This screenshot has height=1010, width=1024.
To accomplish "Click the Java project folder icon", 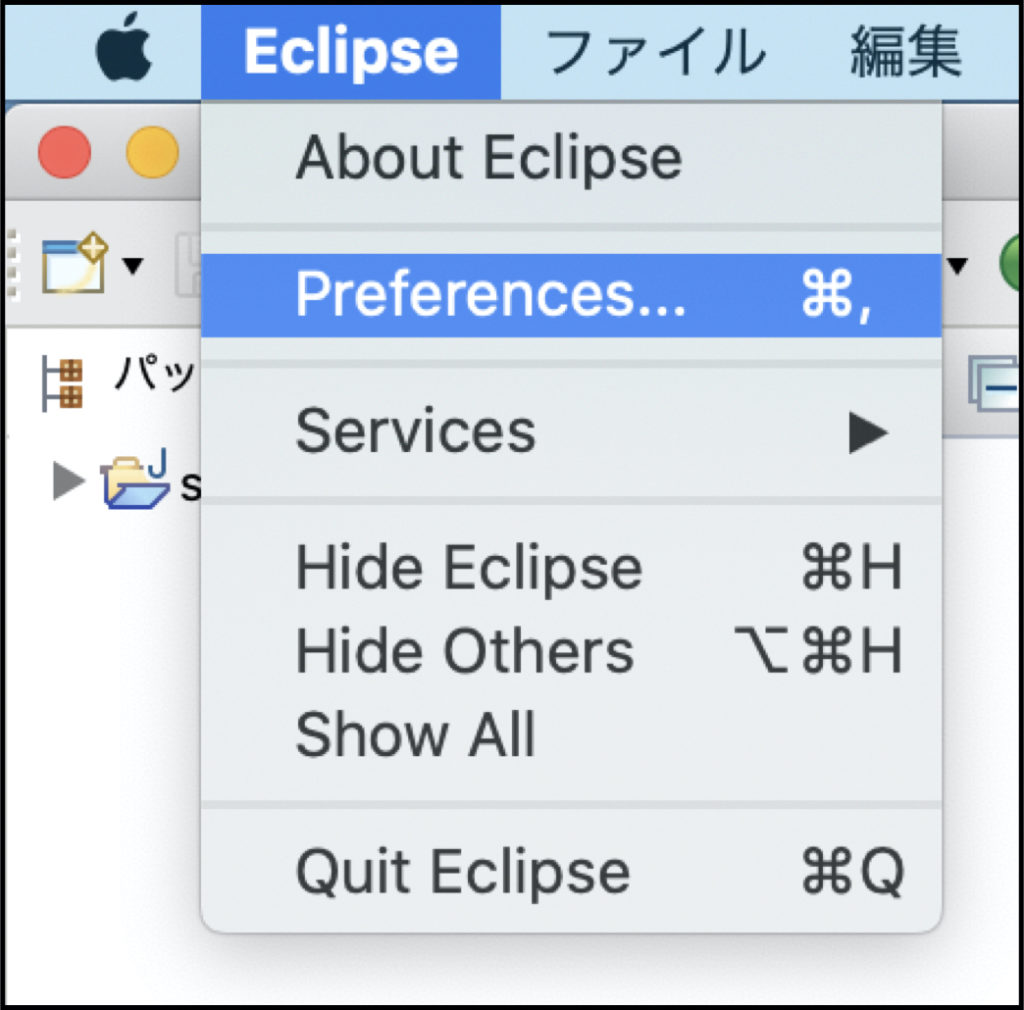I will 136,483.
